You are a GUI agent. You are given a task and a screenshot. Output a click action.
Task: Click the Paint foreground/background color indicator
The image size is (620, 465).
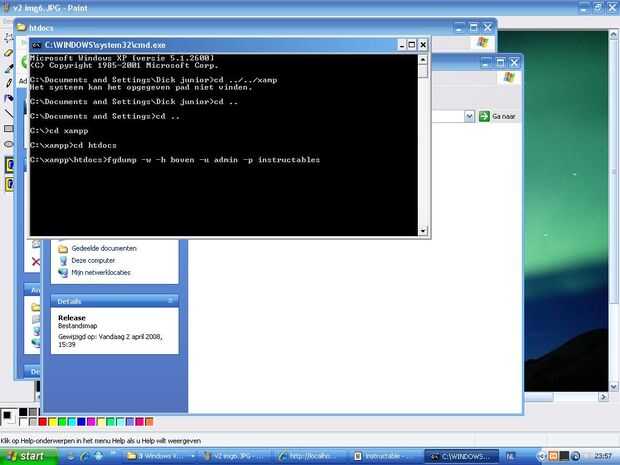click(x=8, y=417)
